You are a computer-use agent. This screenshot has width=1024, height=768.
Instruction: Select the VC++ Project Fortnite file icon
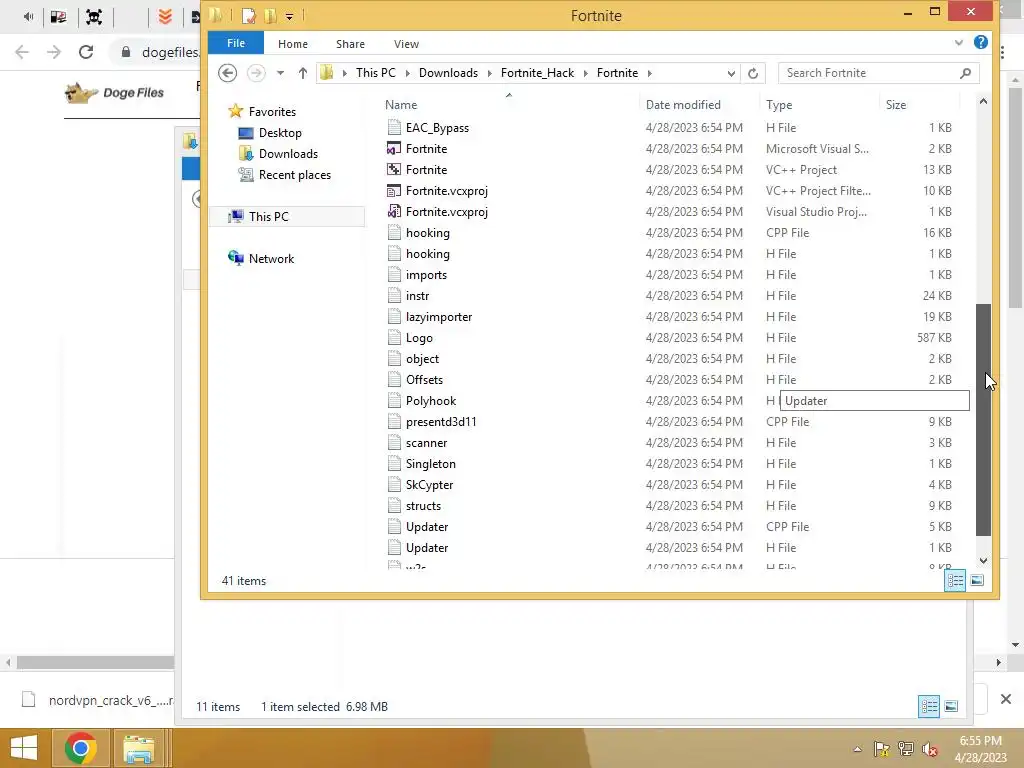[x=393, y=170]
